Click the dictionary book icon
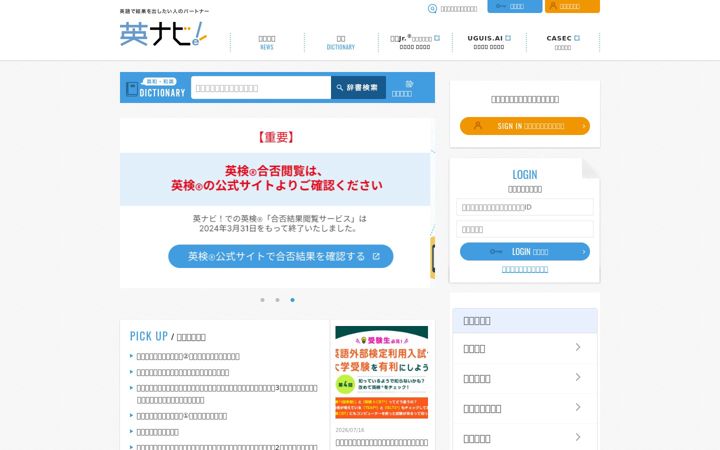This screenshot has width=720, height=450. [132, 89]
